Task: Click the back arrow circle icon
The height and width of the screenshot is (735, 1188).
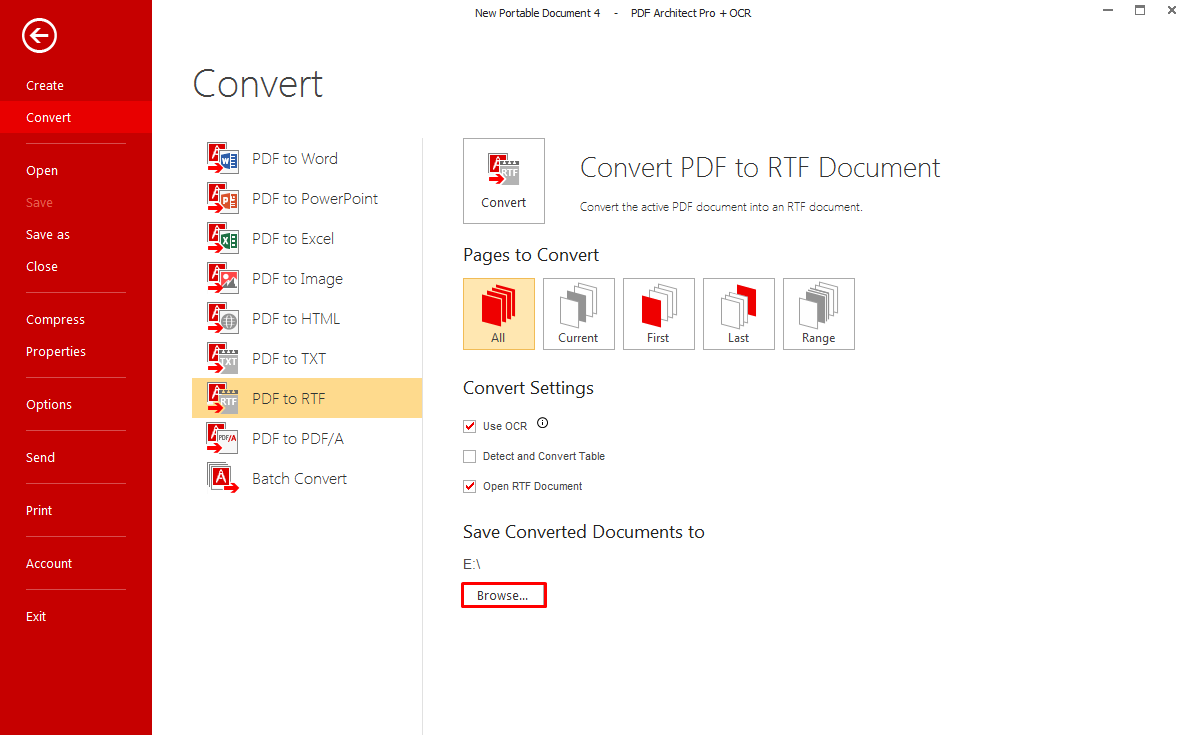Action: tap(39, 36)
